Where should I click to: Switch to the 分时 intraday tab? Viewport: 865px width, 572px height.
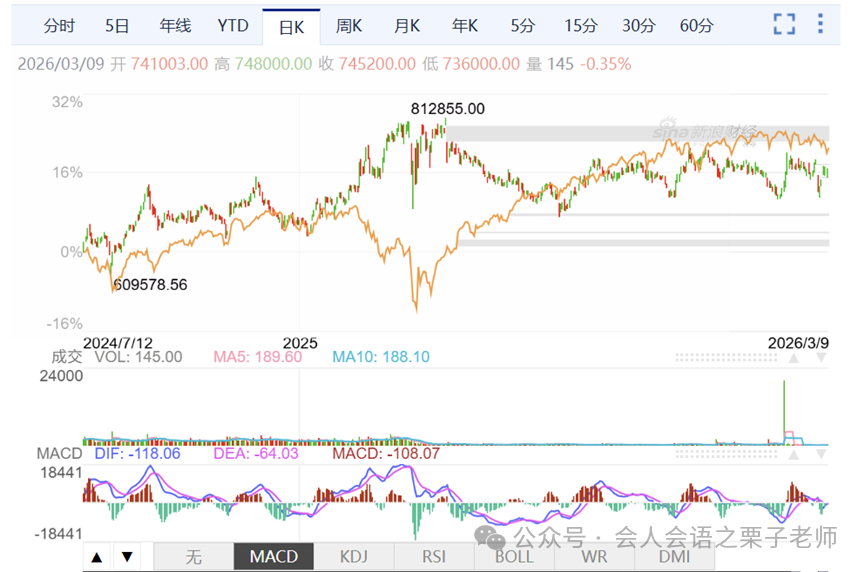pos(59,26)
